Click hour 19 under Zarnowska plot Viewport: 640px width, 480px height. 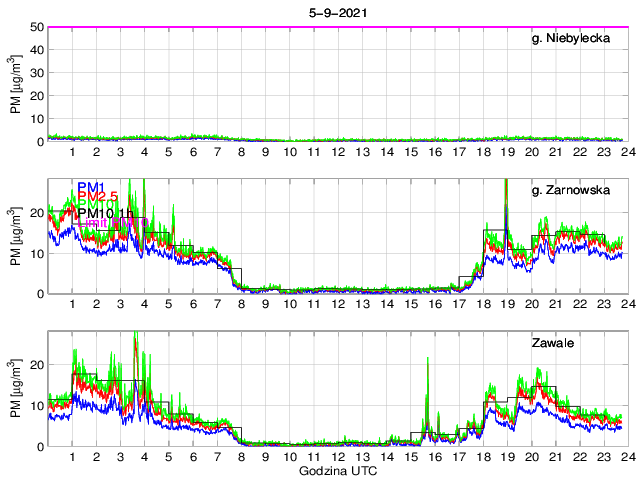click(x=508, y=304)
